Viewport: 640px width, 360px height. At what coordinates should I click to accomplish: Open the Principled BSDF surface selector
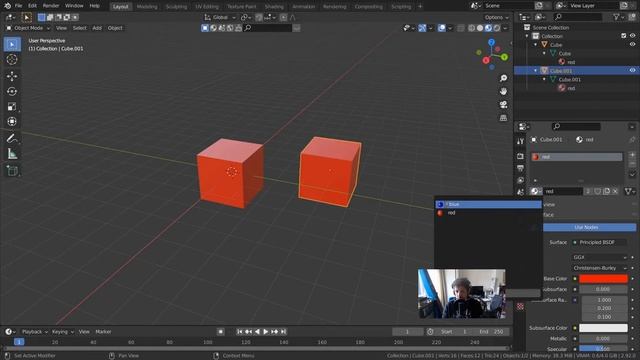coord(599,242)
